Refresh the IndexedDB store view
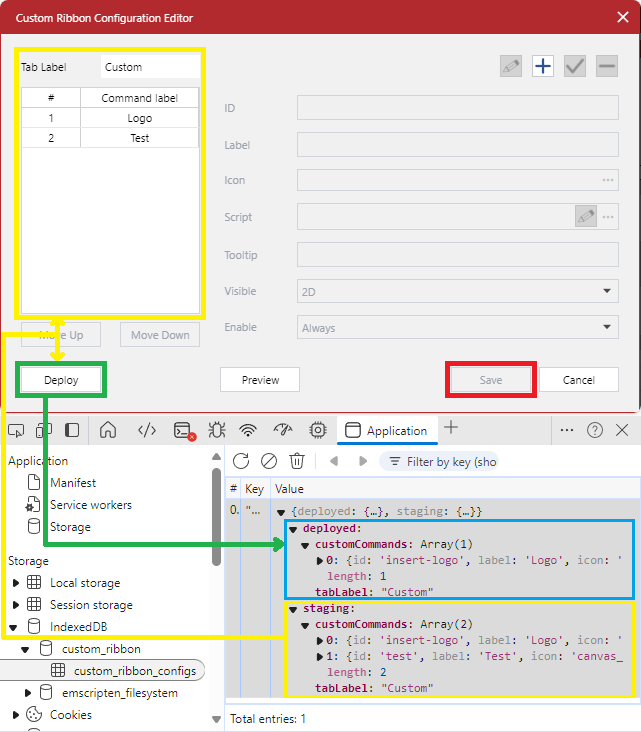Screen dimensions: 641x732 [x=241, y=461]
